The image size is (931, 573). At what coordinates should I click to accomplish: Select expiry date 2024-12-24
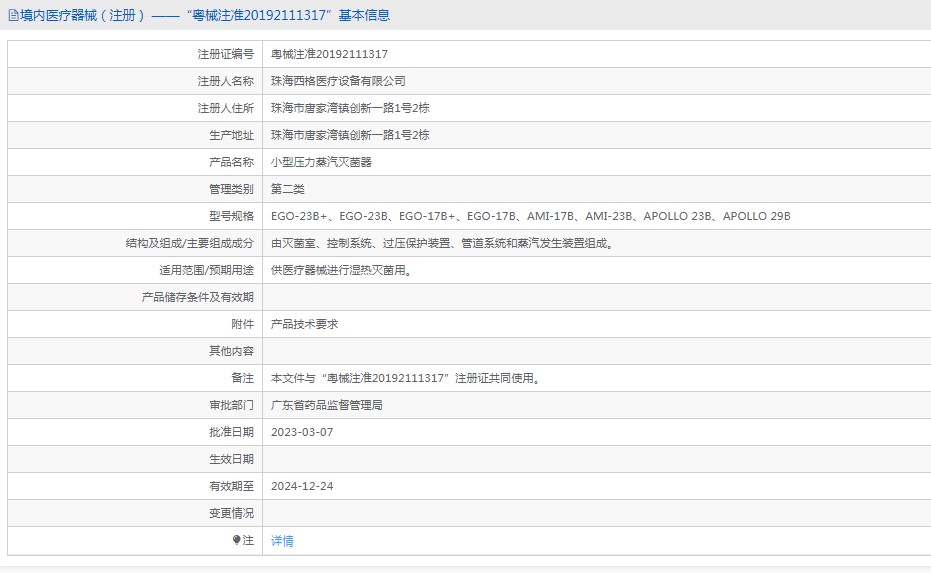(x=302, y=486)
